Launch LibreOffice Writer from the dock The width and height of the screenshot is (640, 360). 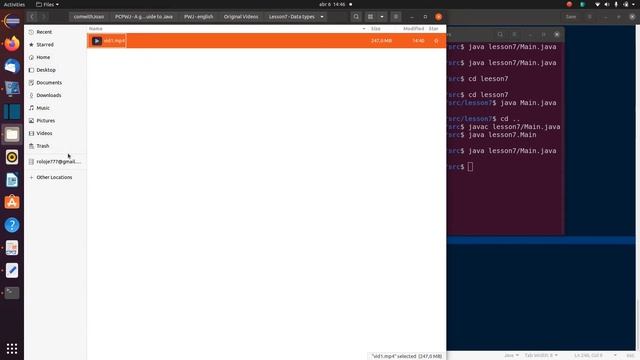12,180
